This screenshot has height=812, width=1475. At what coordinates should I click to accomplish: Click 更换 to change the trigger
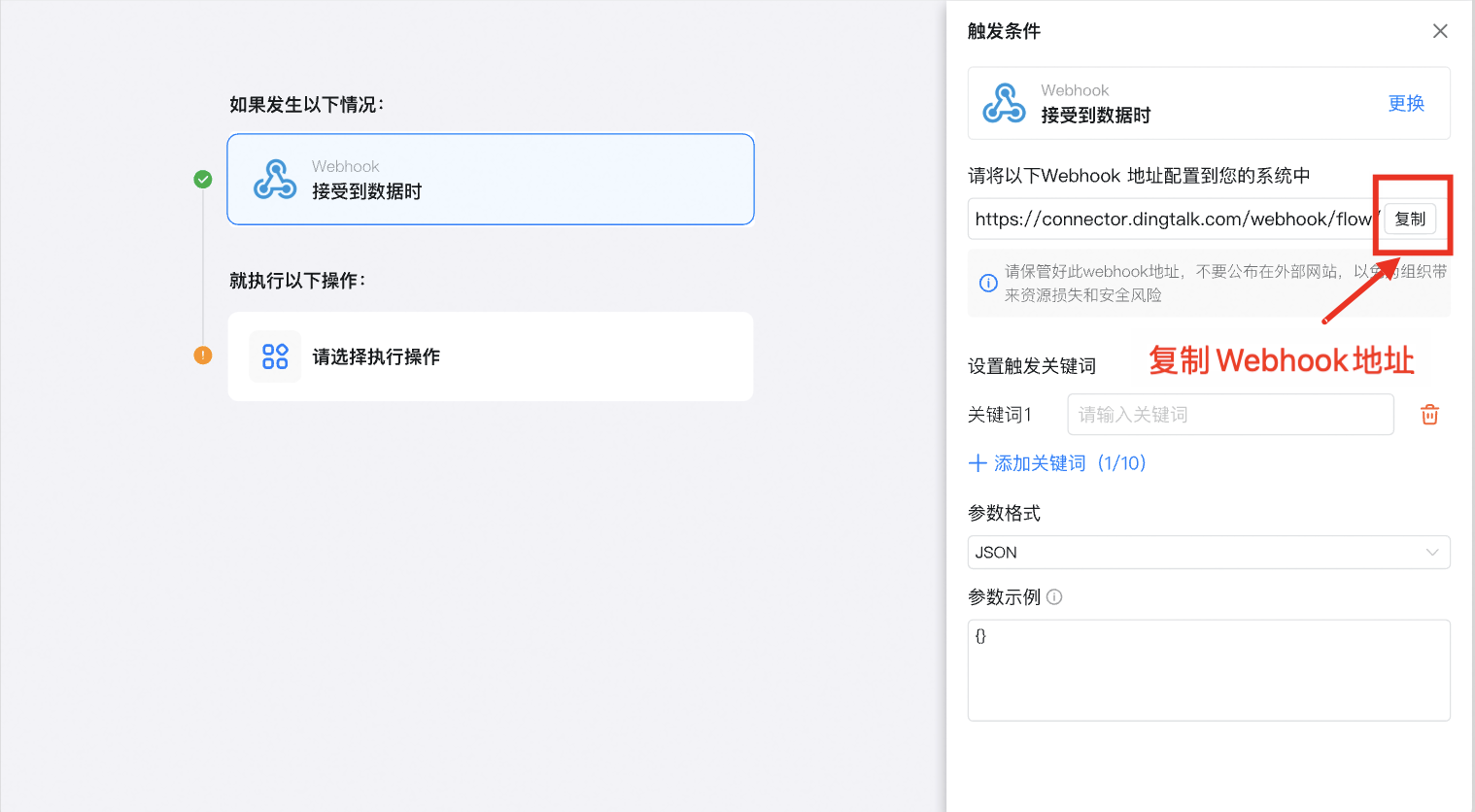1405,103
